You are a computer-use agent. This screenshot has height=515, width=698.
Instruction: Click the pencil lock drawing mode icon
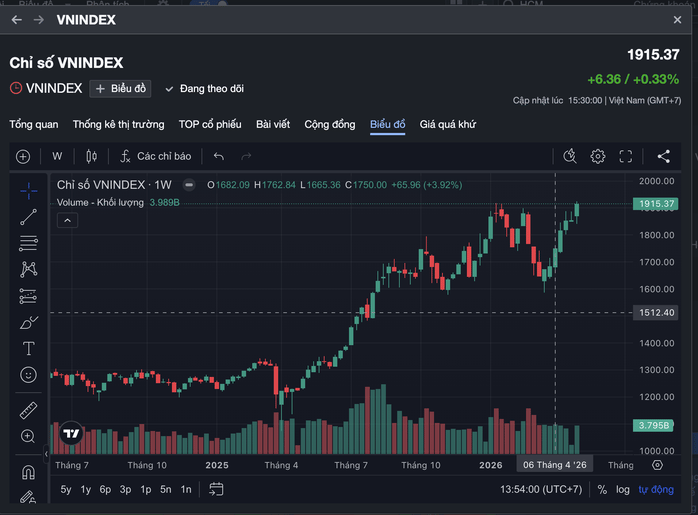coord(28,496)
